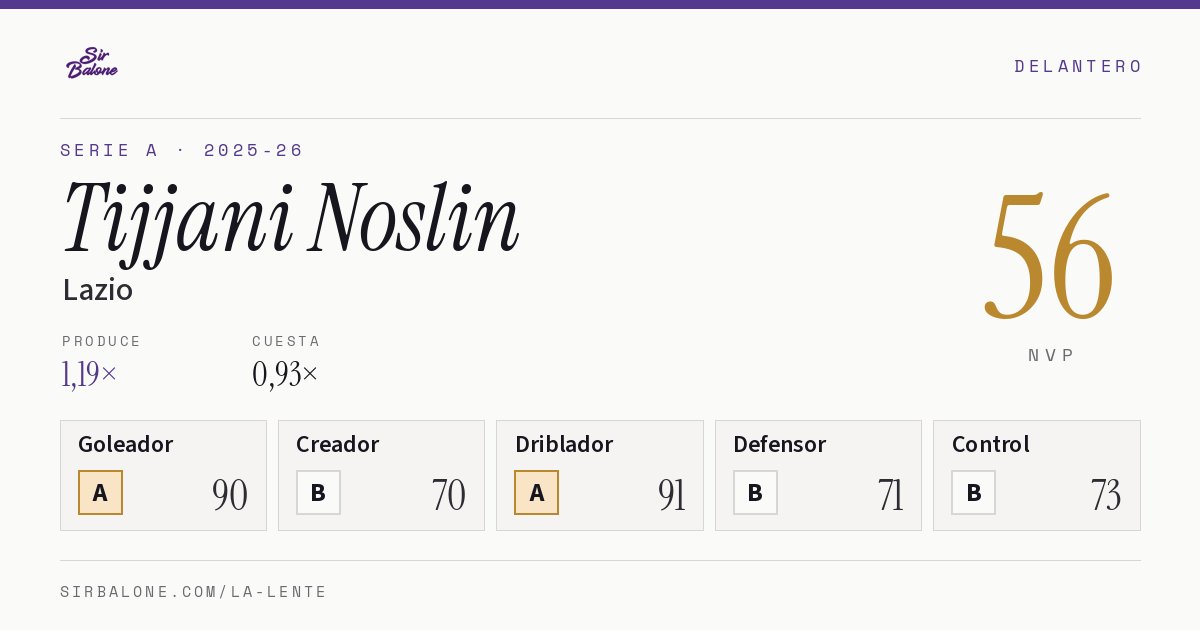This screenshot has width=1200, height=630.
Task: Open the sirbalone.com/la-lente link
Action: tap(194, 592)
